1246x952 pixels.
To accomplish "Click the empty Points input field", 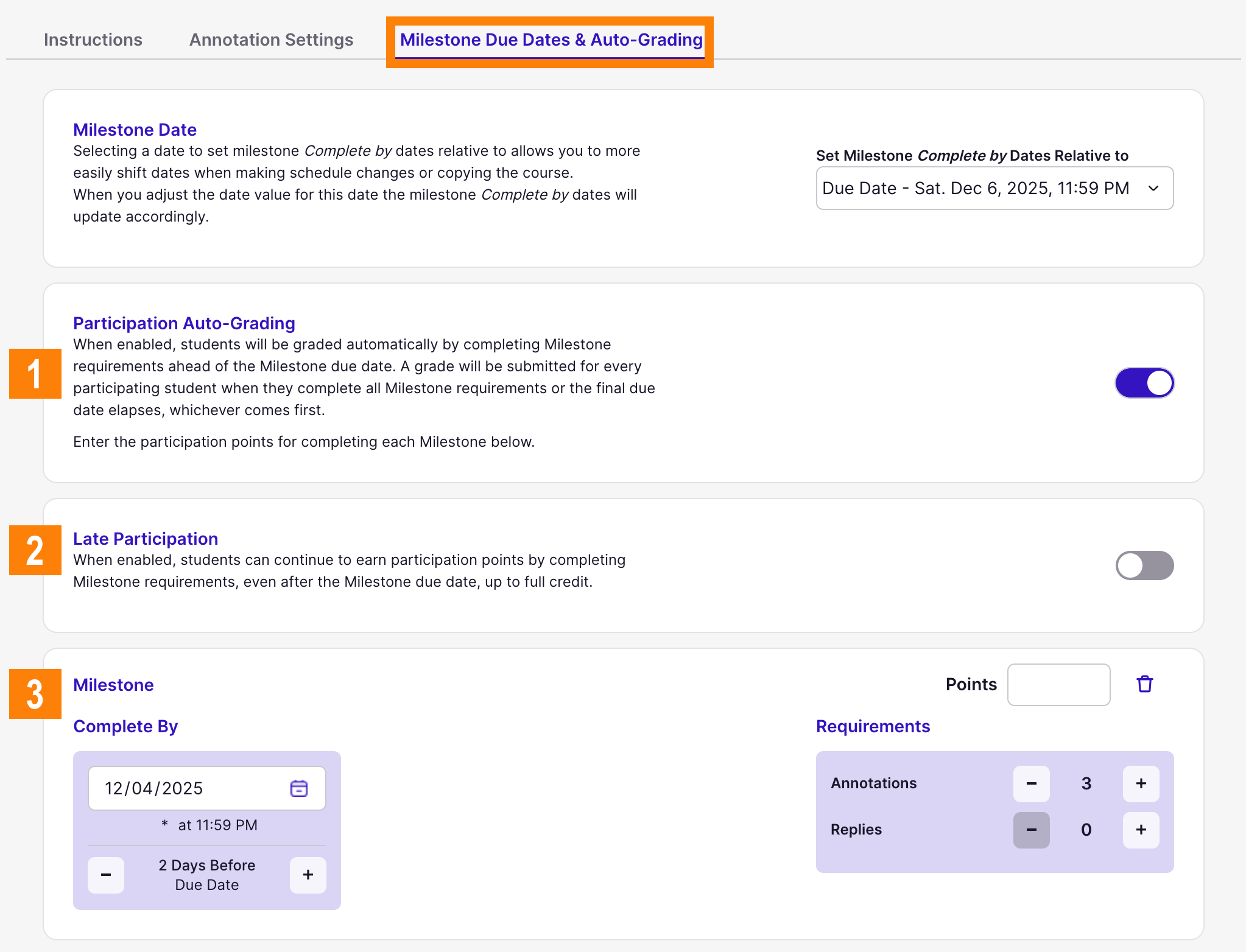I will pyautogui.click(x=1058, y=684).
